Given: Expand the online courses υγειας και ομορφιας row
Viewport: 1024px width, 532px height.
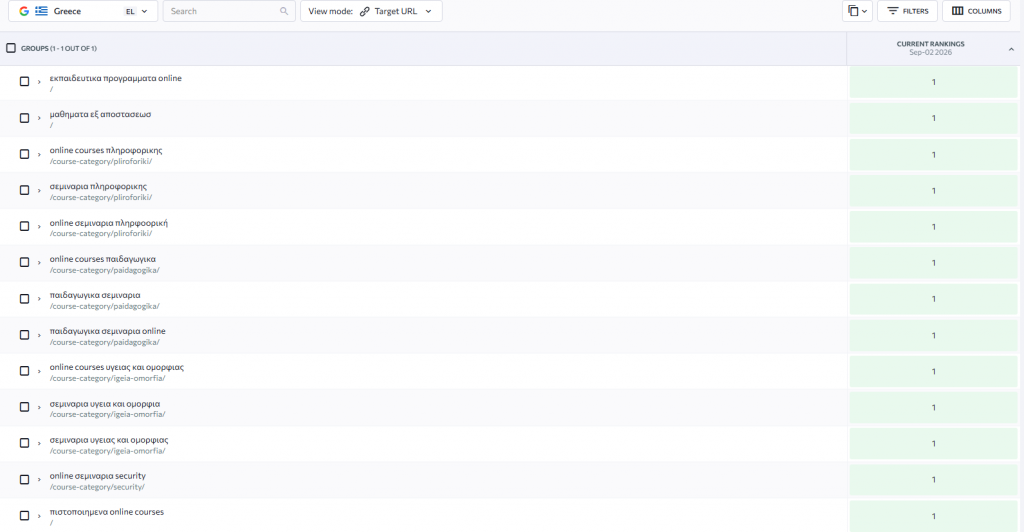Looking at the screenshot, I should point(39,371).
